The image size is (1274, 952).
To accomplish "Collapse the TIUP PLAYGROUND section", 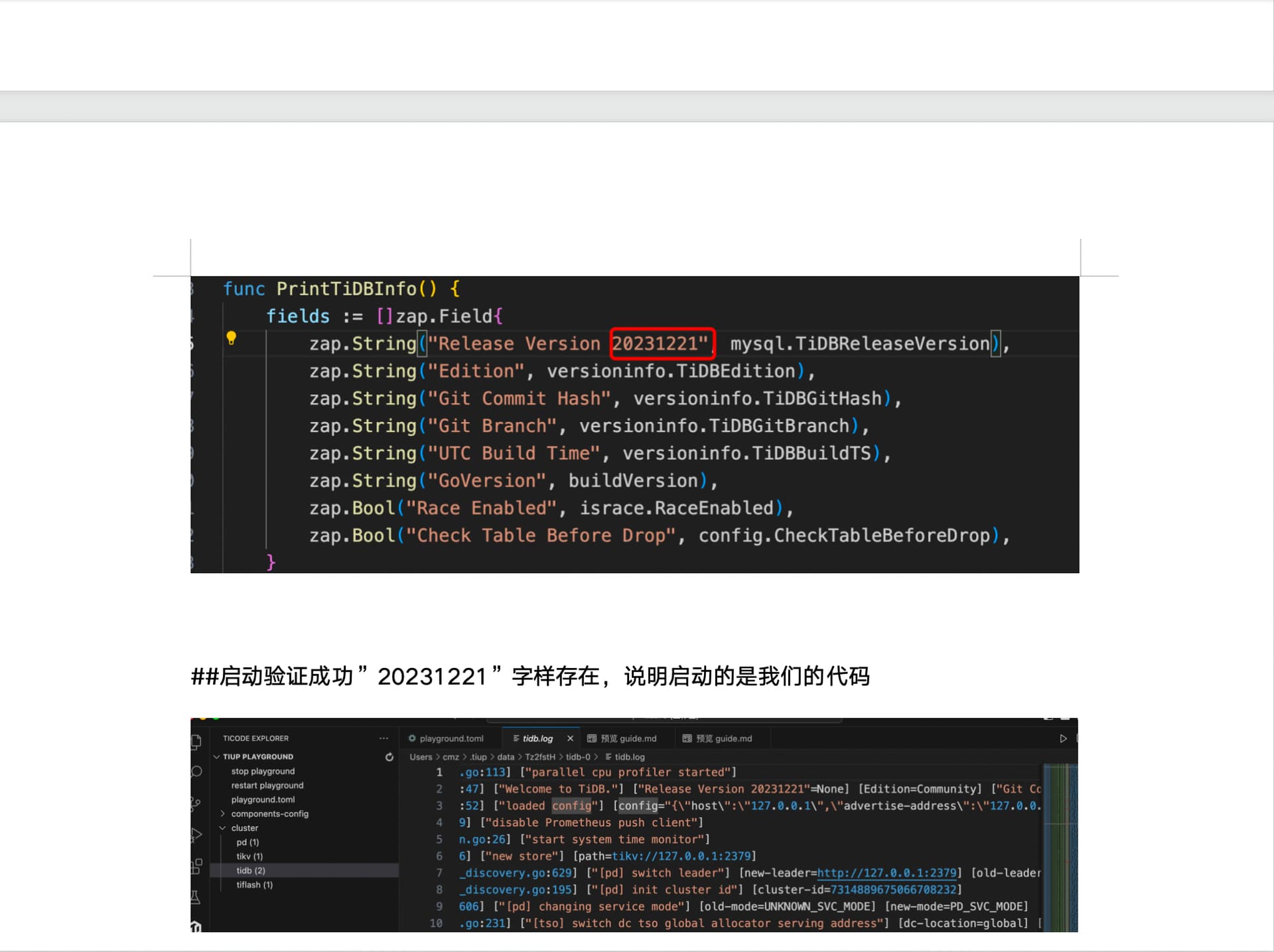I will pos(217,757).
